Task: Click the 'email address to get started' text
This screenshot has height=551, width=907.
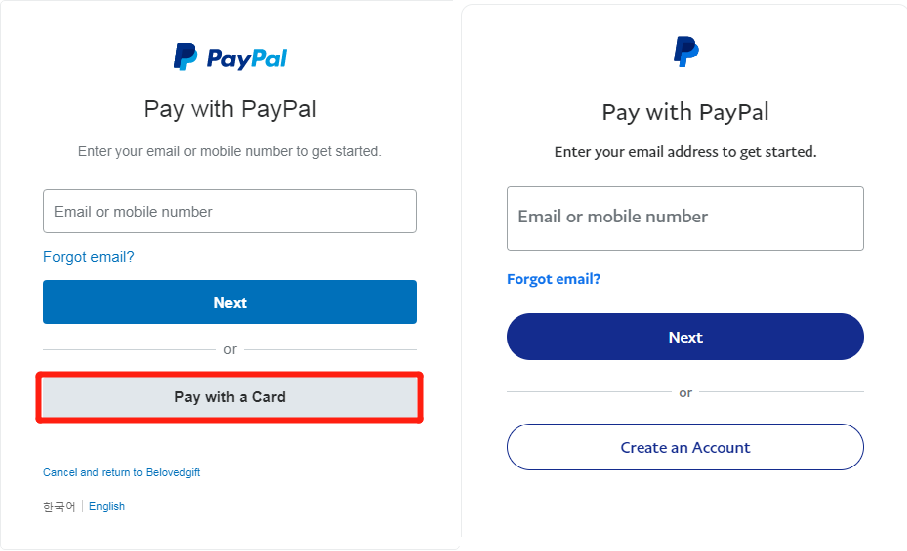Action: click(685, 152)
